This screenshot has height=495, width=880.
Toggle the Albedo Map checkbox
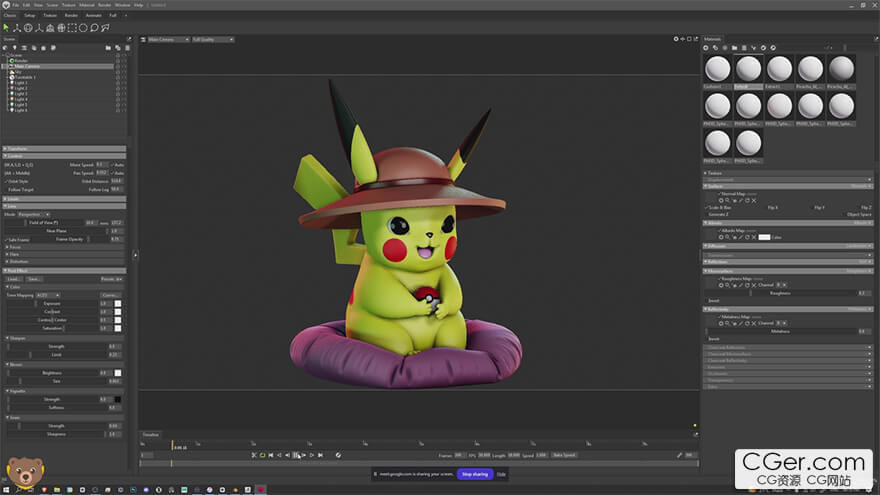click(x=719, y=231)
